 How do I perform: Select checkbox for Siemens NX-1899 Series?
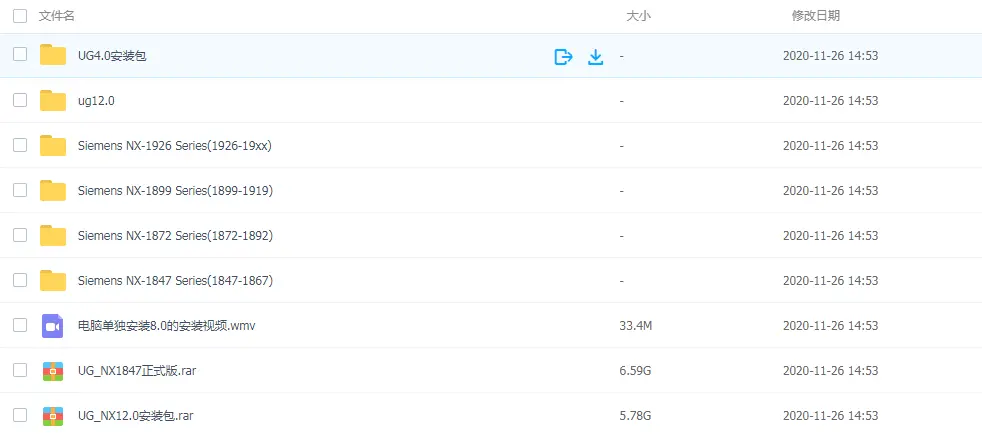point(20,190)
